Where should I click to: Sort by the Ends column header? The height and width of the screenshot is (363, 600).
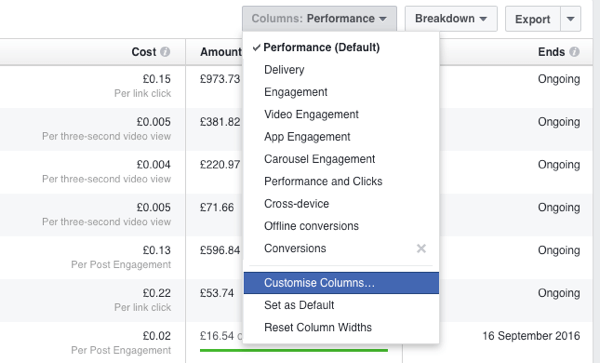pyautogui.click(x=551, y=52)
